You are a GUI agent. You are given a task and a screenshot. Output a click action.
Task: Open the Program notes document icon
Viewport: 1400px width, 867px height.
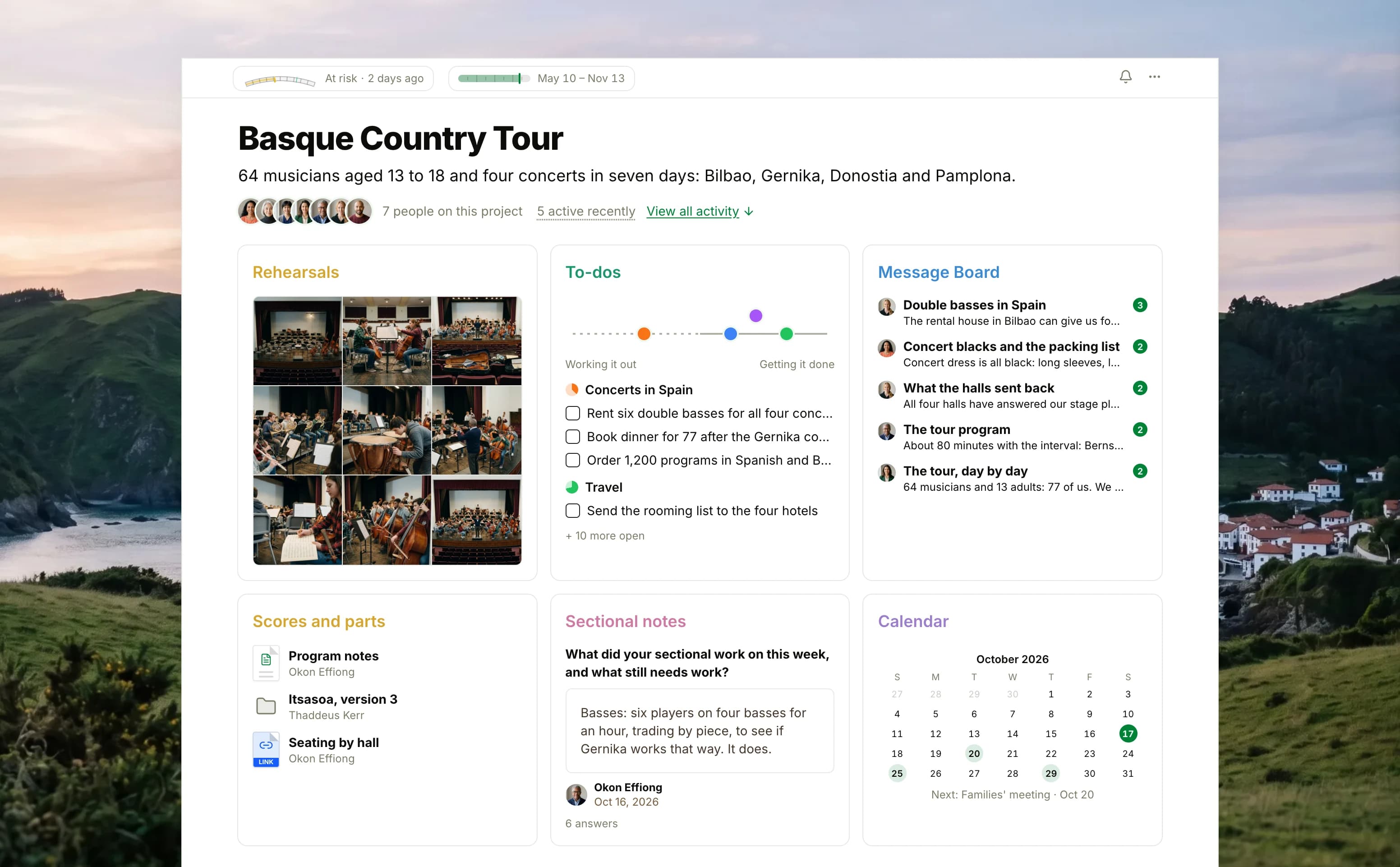[x=266, y=663]
